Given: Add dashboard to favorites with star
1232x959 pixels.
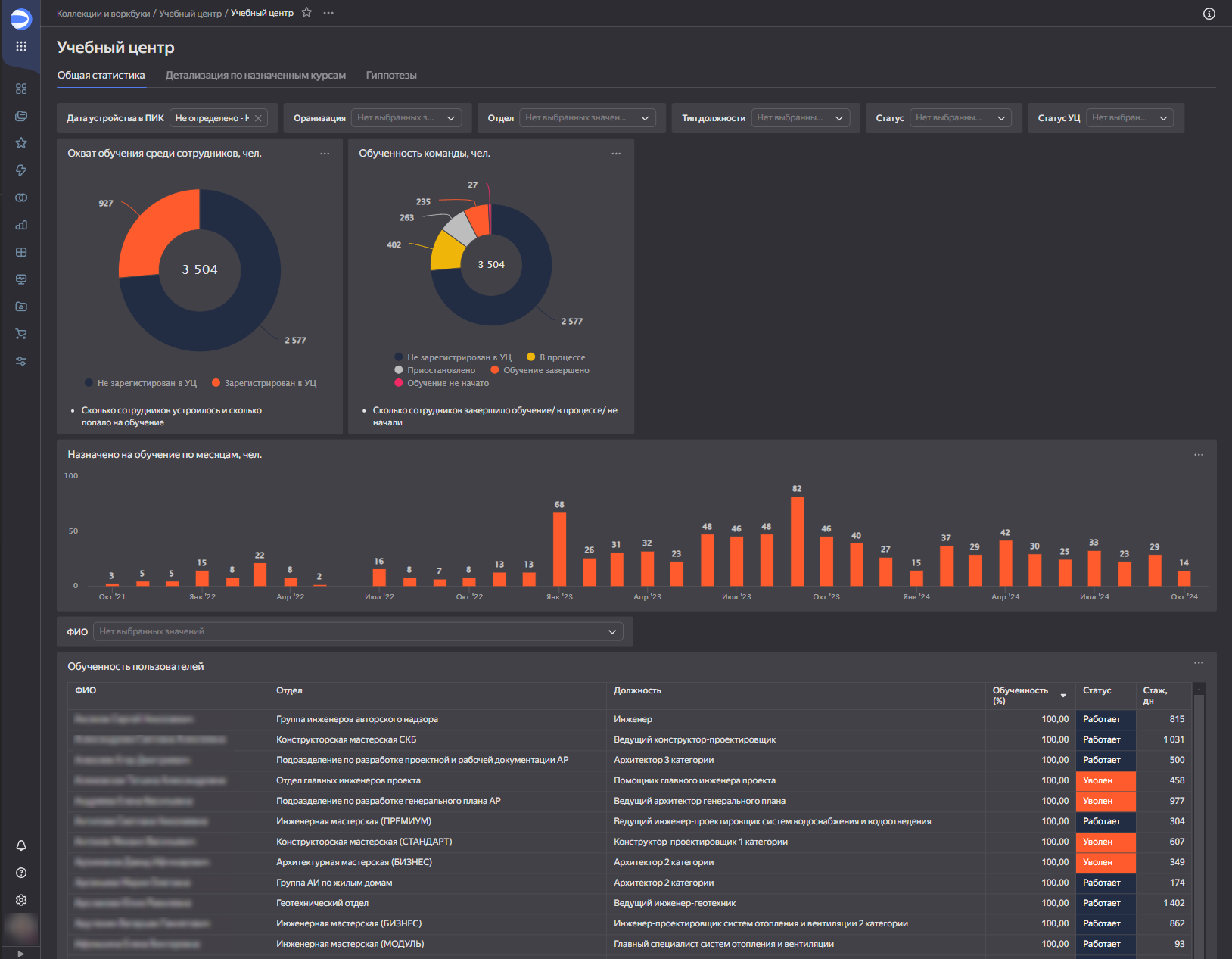Looking at the screenshot, I should click(x=306, y=12).
